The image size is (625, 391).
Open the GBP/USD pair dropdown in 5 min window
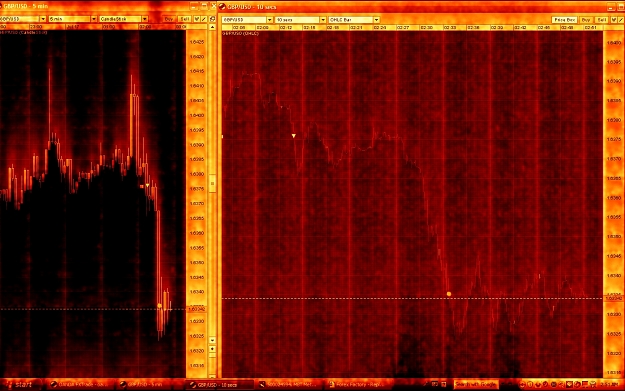click(x=43, y=19)
